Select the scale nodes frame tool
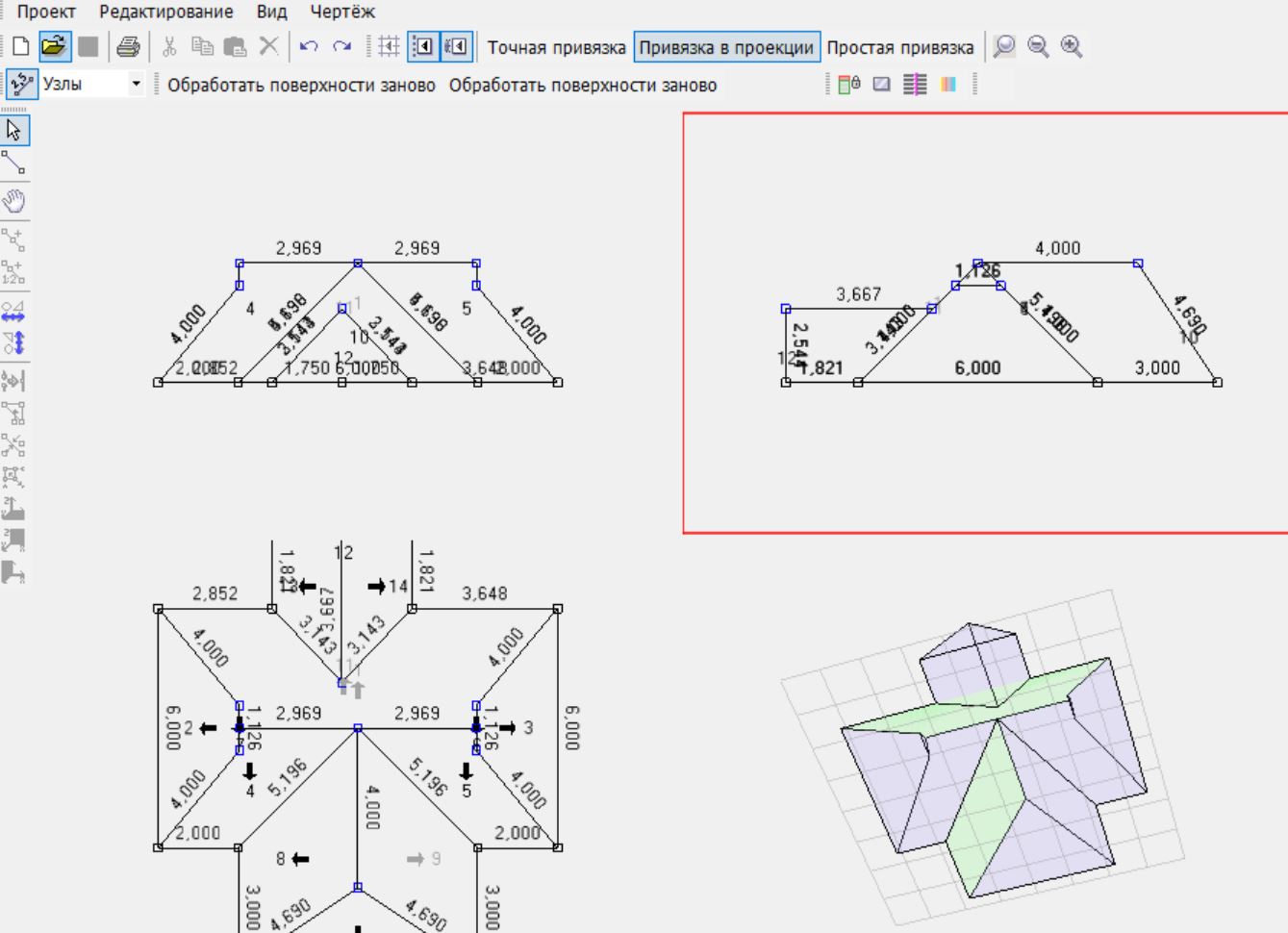1288x933 pixels. (14, 476)
